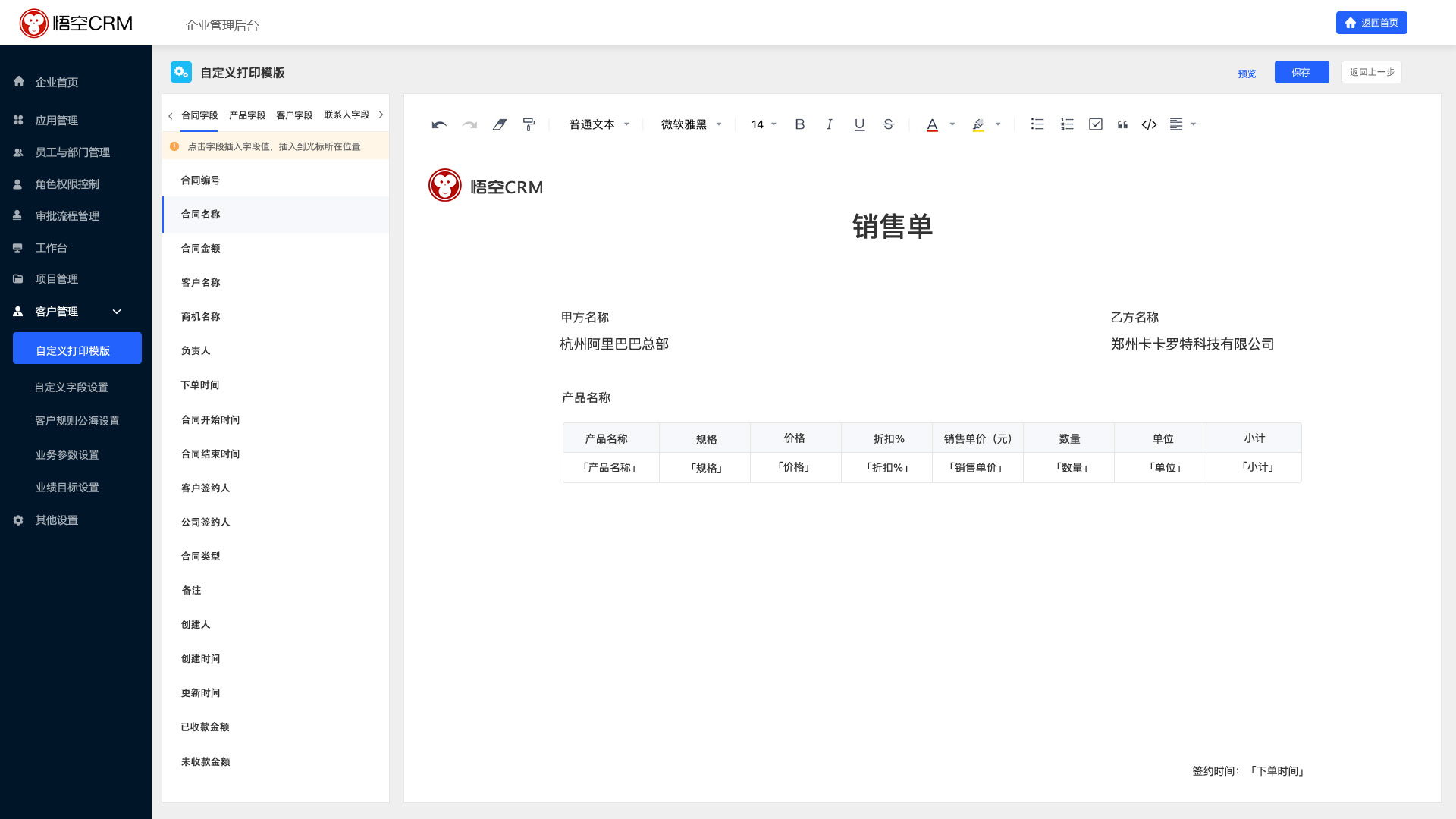Insert a checkbox task list

pos(1095,124)
